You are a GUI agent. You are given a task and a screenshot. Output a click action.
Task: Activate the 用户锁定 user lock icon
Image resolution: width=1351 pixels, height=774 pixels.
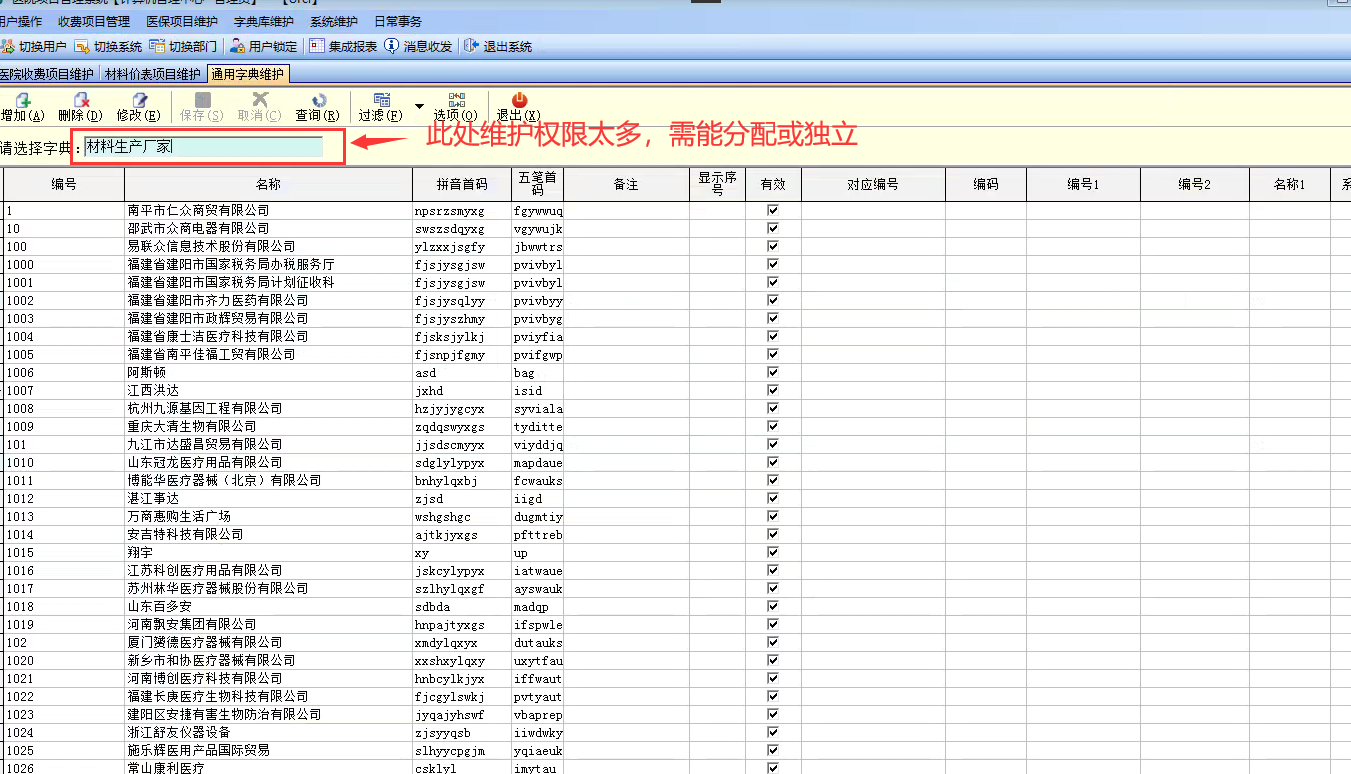[237, 46]
